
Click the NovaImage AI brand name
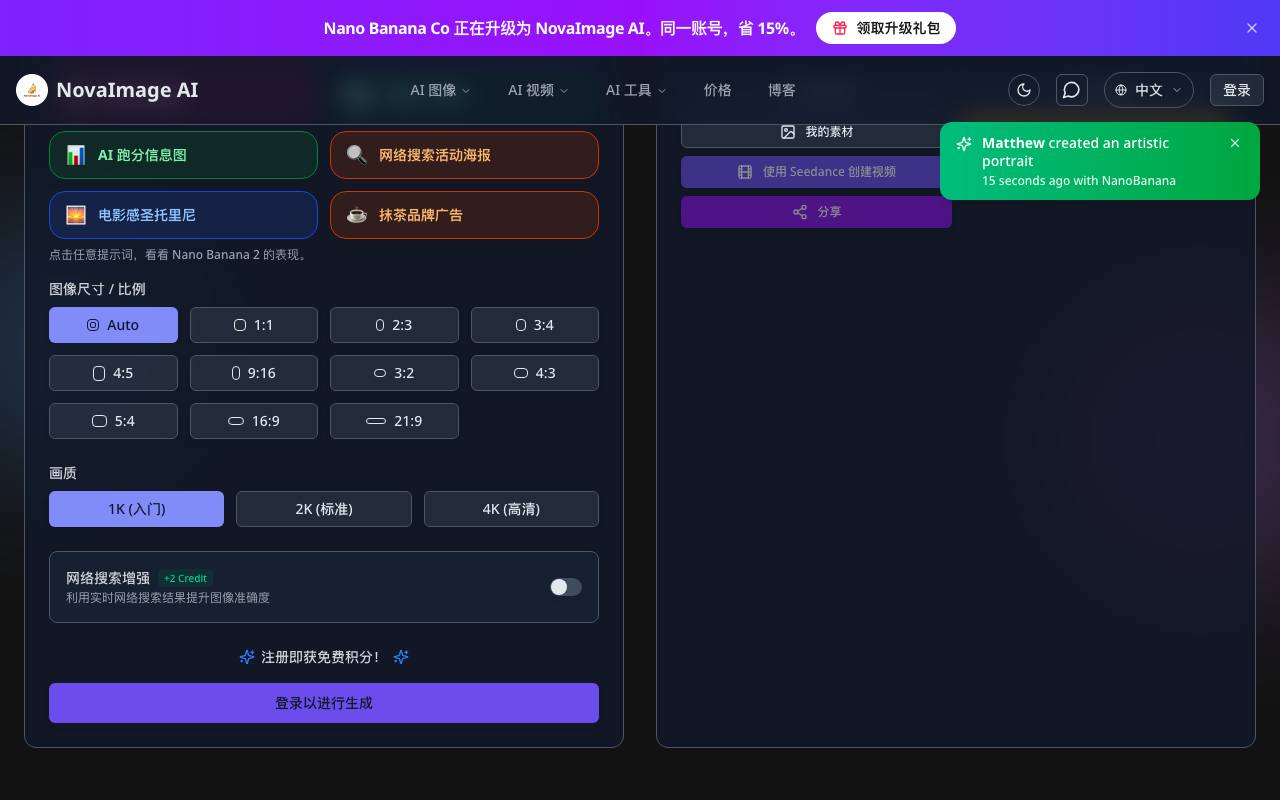127,90
